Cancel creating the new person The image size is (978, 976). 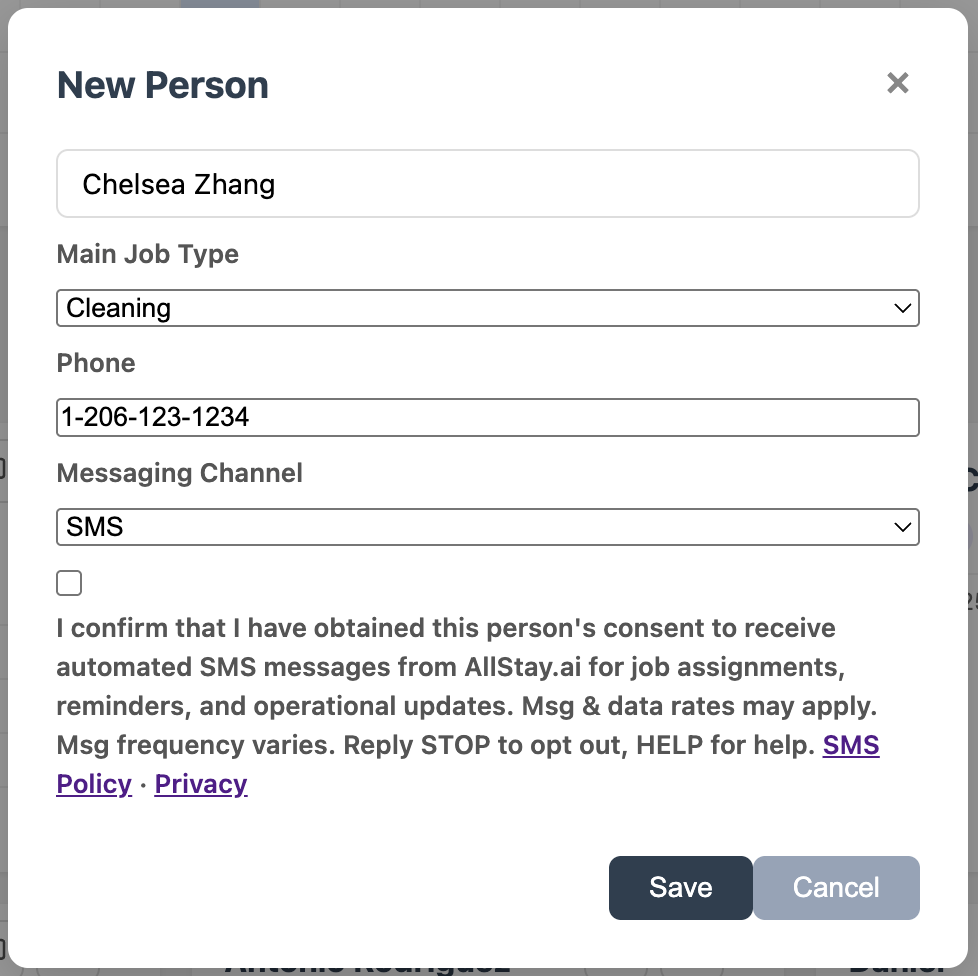[836, 887]
